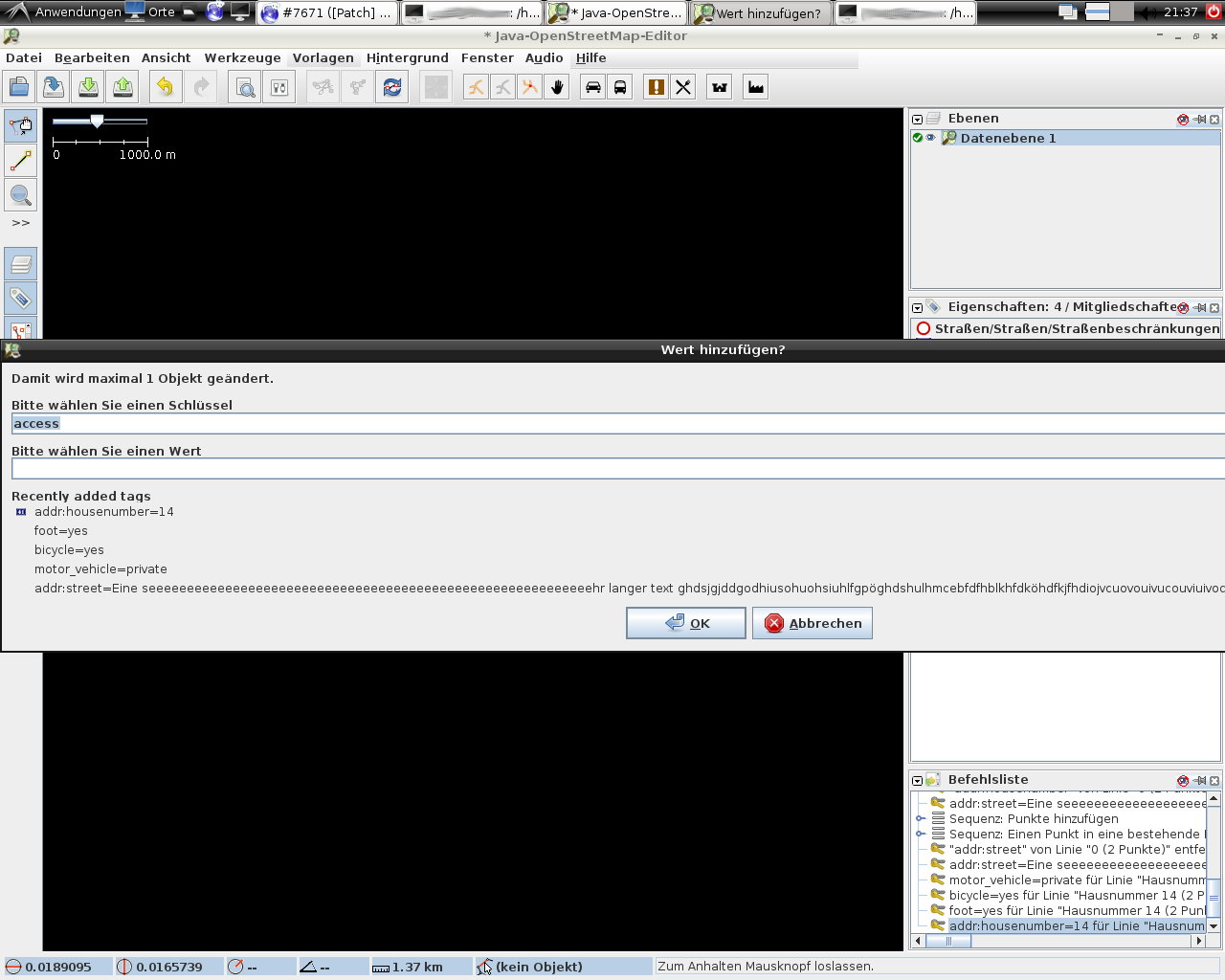Cancel dialog with Abbrechen button
1225x980 pixels.
(x=813, y=623)
